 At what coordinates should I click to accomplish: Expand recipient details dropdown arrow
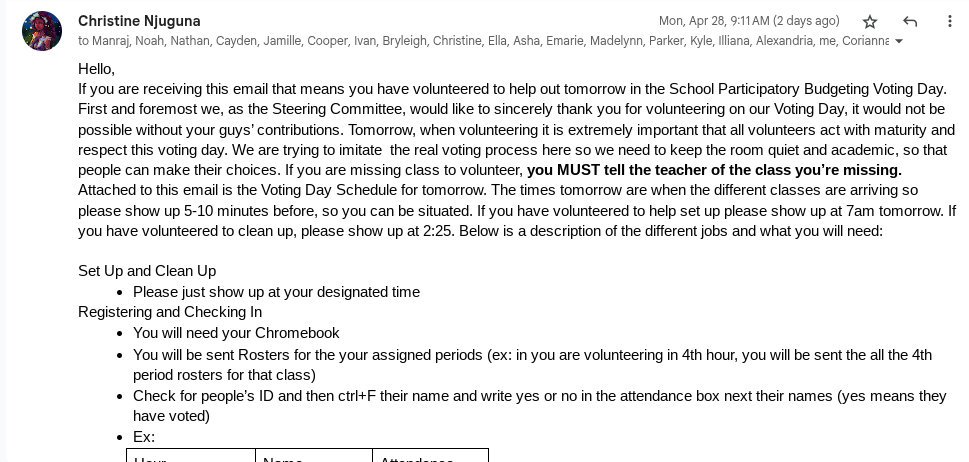pos(898,42)
